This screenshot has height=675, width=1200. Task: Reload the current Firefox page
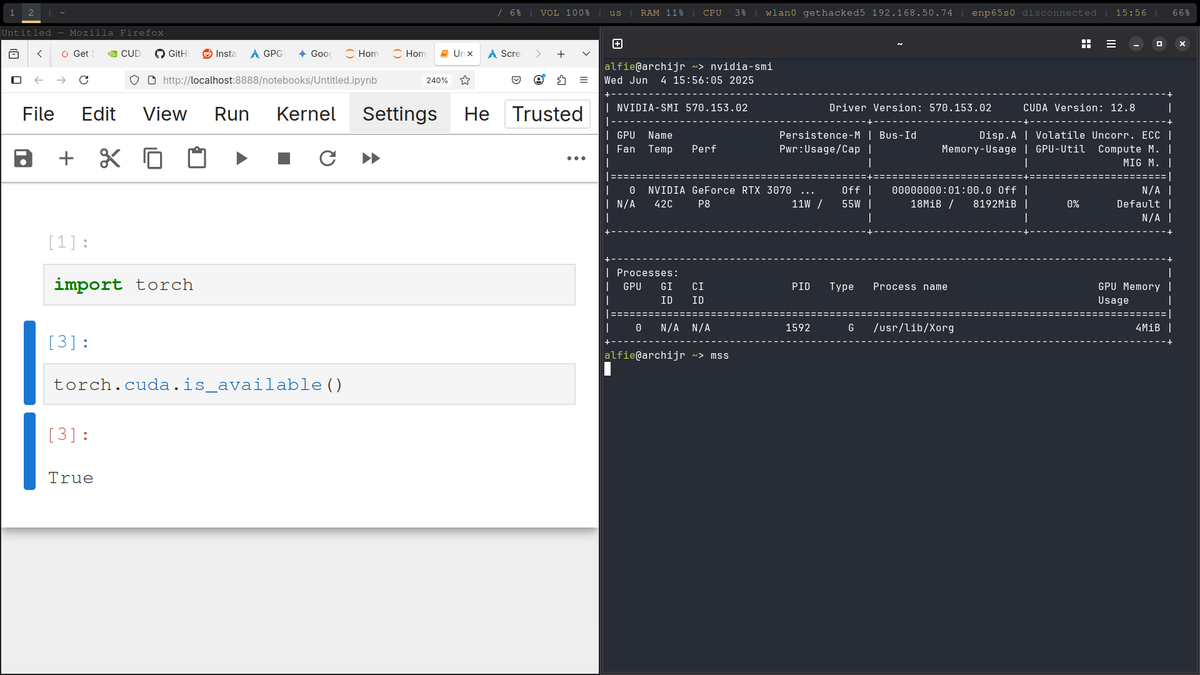point(84,80)
